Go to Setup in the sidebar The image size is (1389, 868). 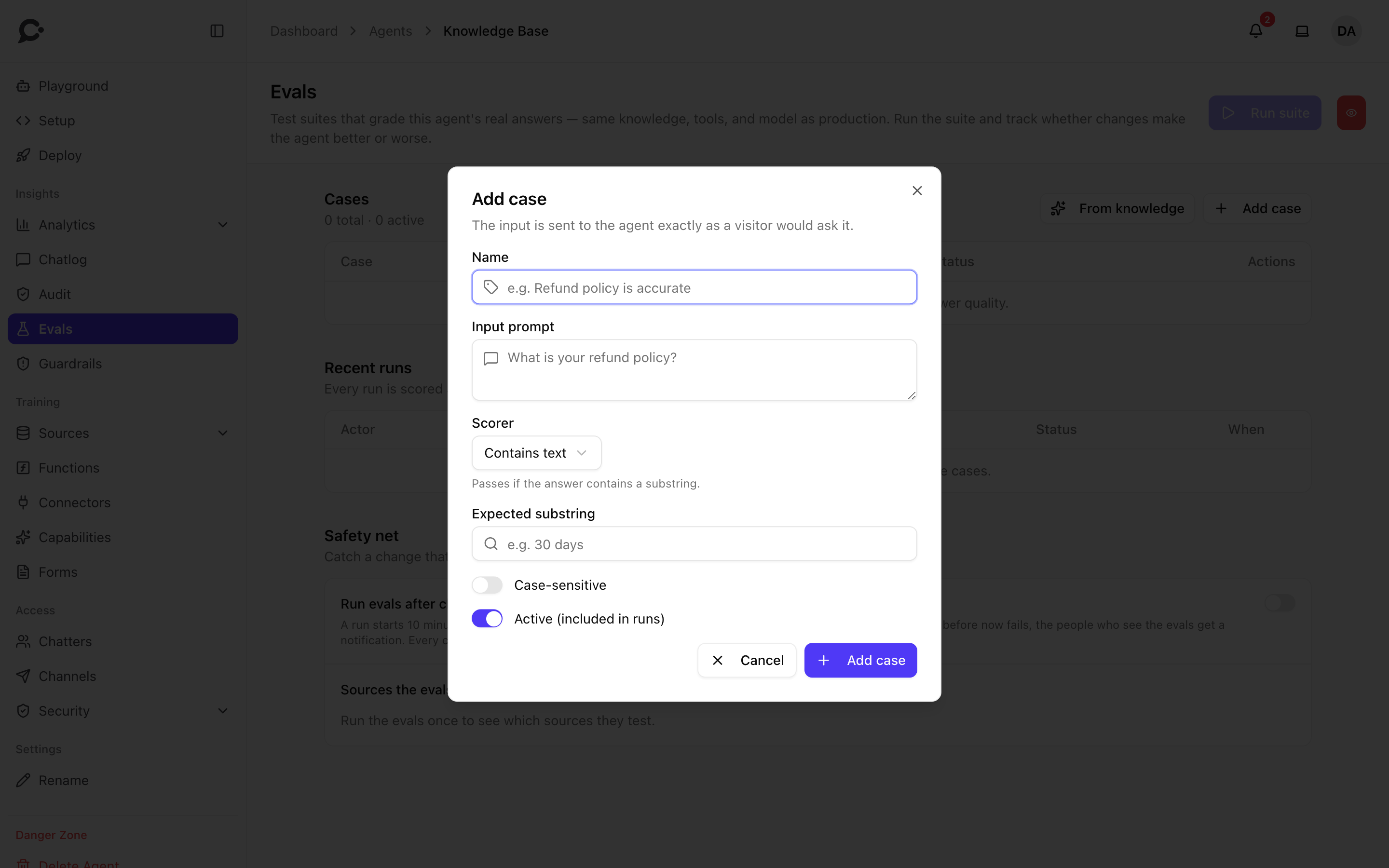tap(123, 121)
